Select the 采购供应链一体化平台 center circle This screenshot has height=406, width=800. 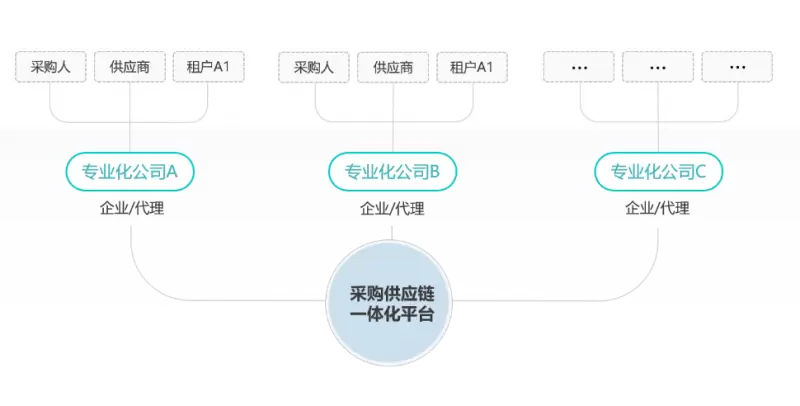click(389, 302)
